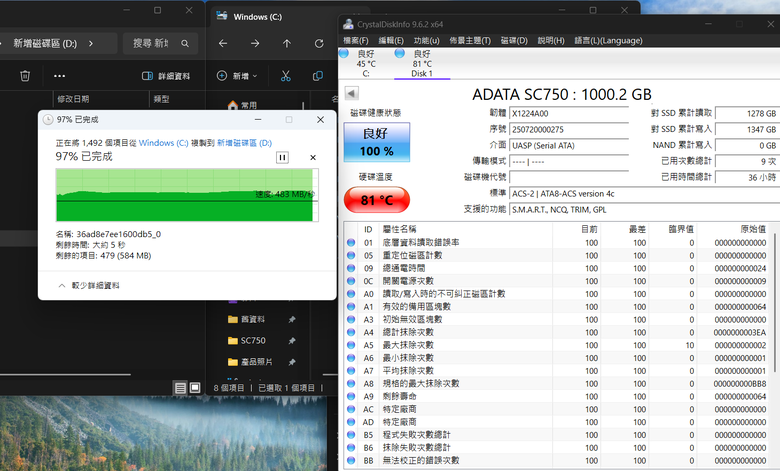Viewport: 780px width, 471px height.
Task: Go up one folder in Windows (C:) Explorer
Action: 287,44
